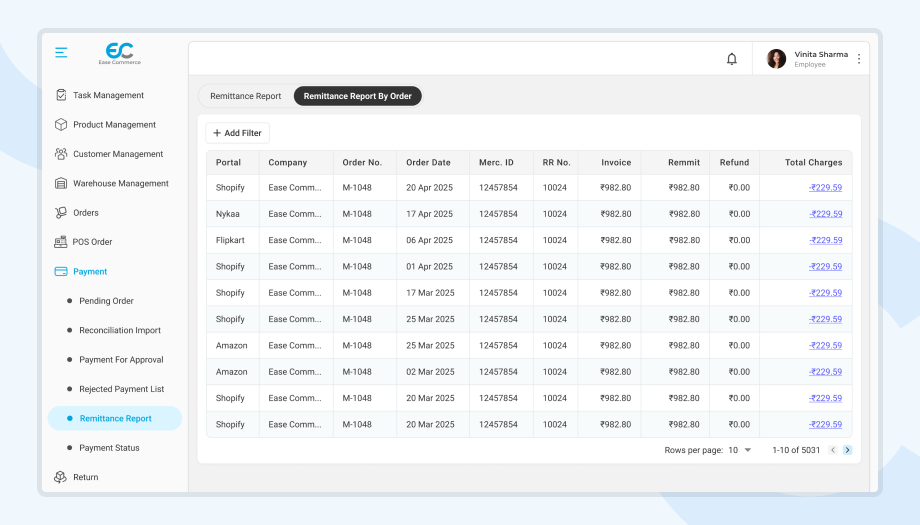
Task: Select Remittance Report By Order tab
Action: coord(357,96)
